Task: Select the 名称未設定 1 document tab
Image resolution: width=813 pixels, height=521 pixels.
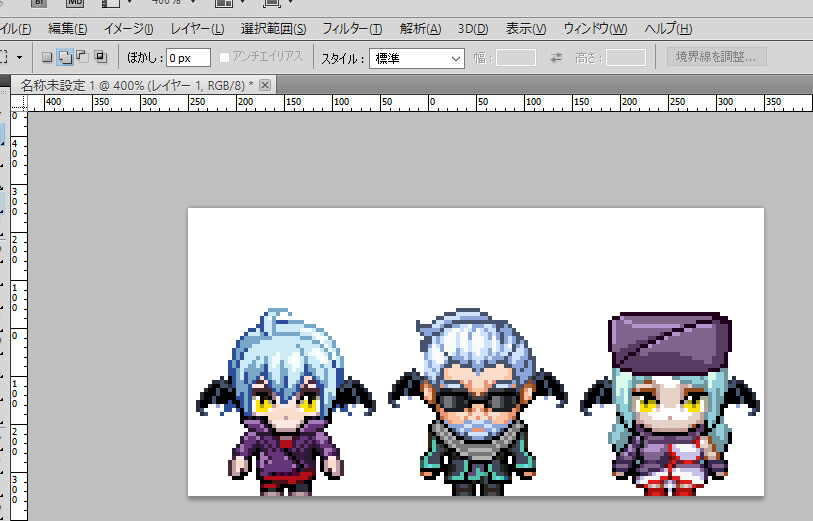Action: (x=130, y=85)
